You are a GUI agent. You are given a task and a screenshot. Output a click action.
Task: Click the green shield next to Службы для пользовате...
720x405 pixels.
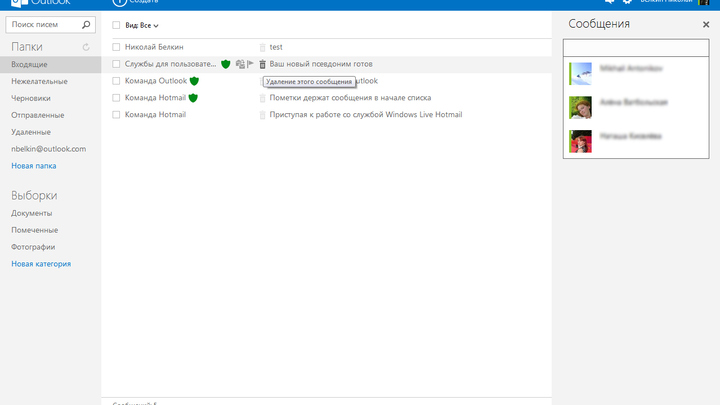(x=225, y=64)
